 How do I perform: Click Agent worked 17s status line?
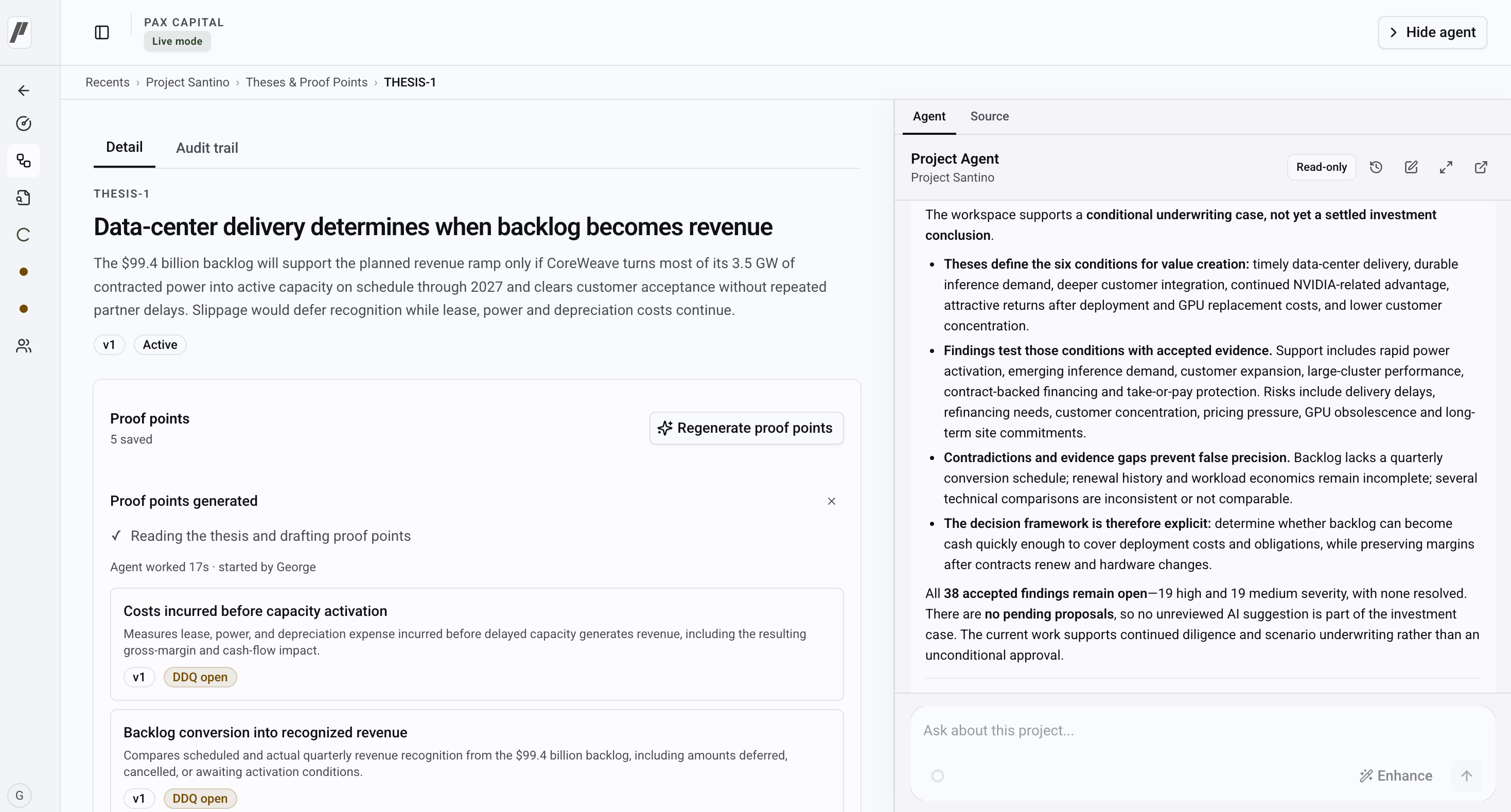213,567
